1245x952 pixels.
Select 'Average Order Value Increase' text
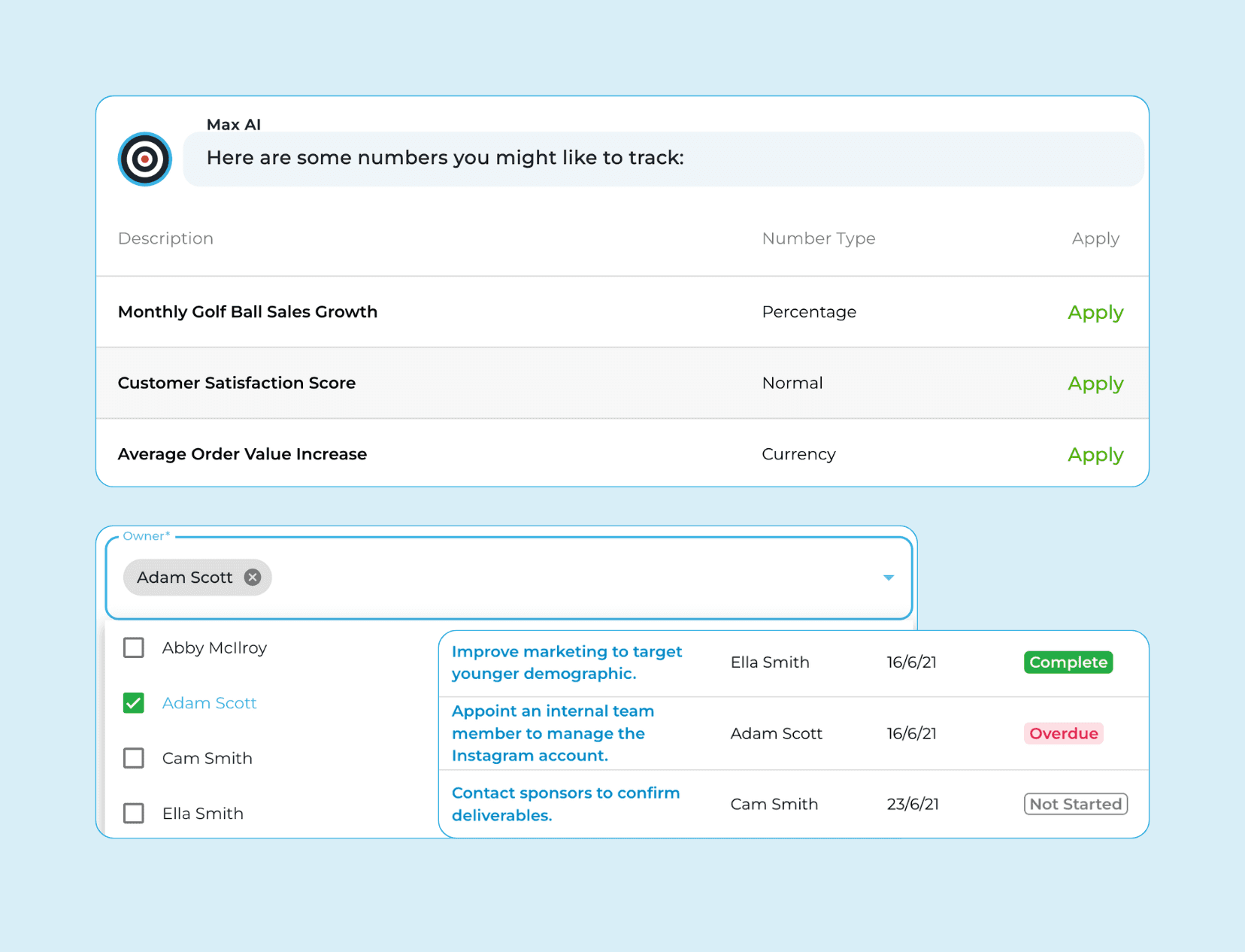pos(242,454)
